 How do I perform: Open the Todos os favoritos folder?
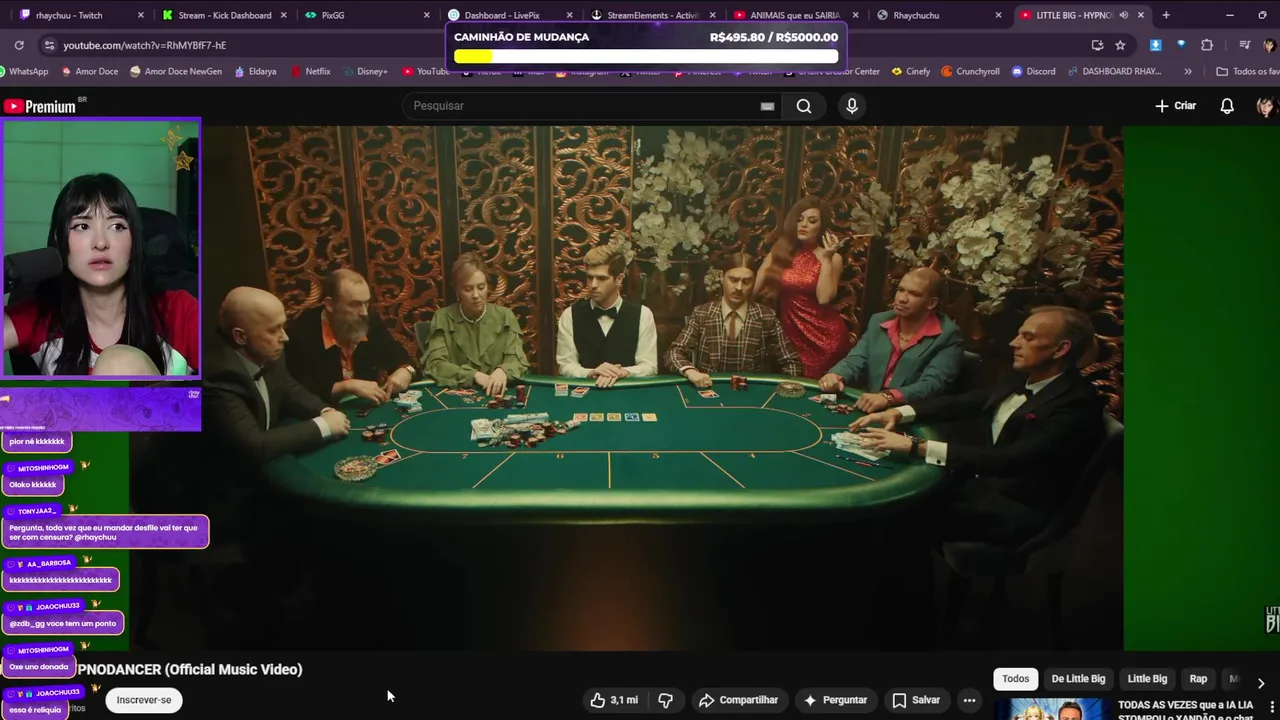(1247, 71)
